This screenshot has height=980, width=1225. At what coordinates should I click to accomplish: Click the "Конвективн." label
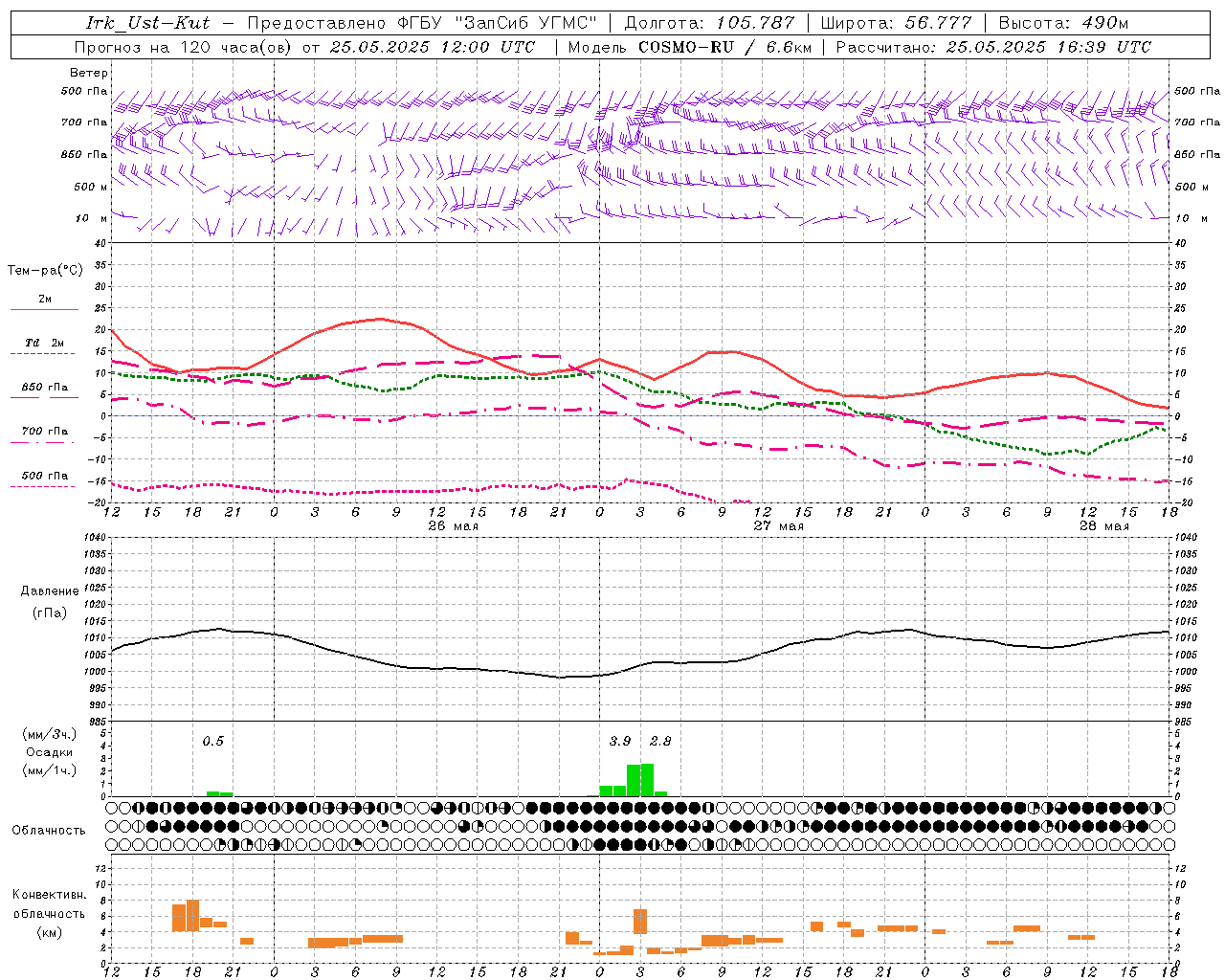point(49,895)
